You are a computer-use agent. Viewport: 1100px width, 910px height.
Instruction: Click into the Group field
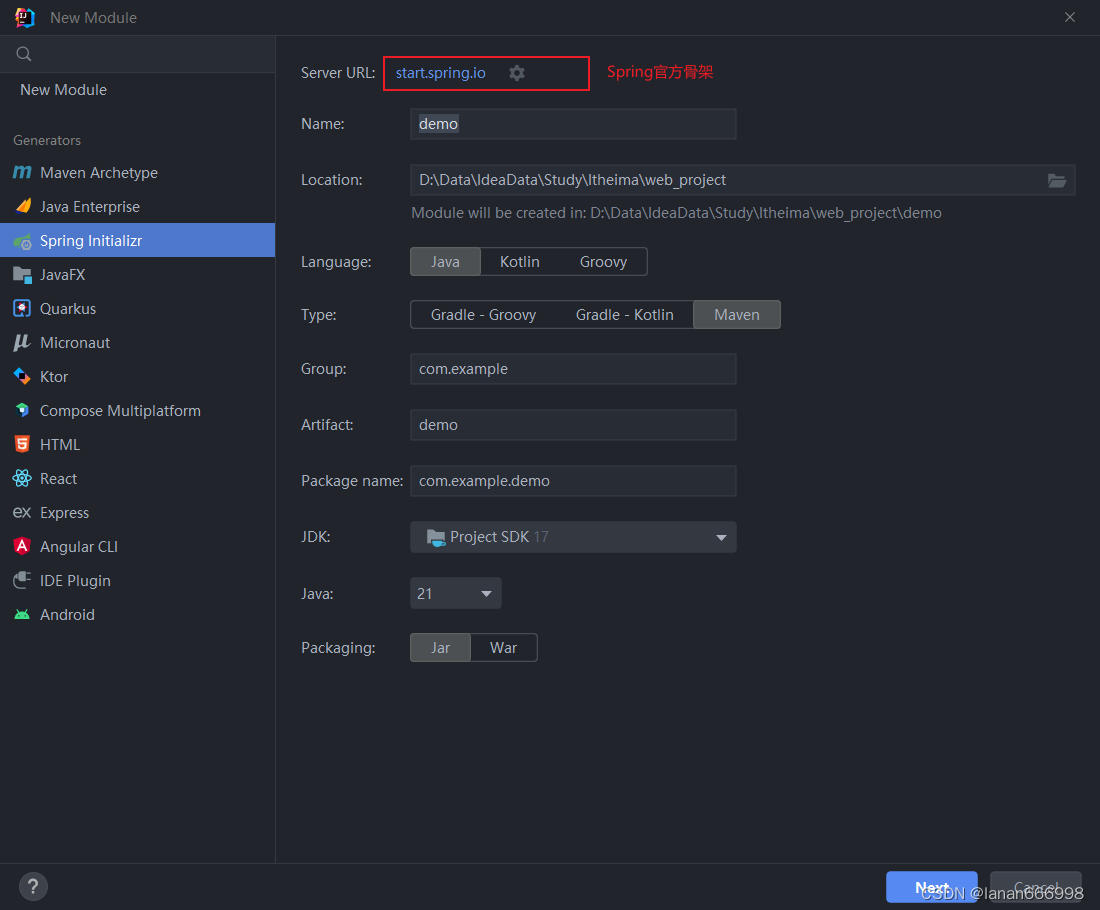click(x=573, y=369)
